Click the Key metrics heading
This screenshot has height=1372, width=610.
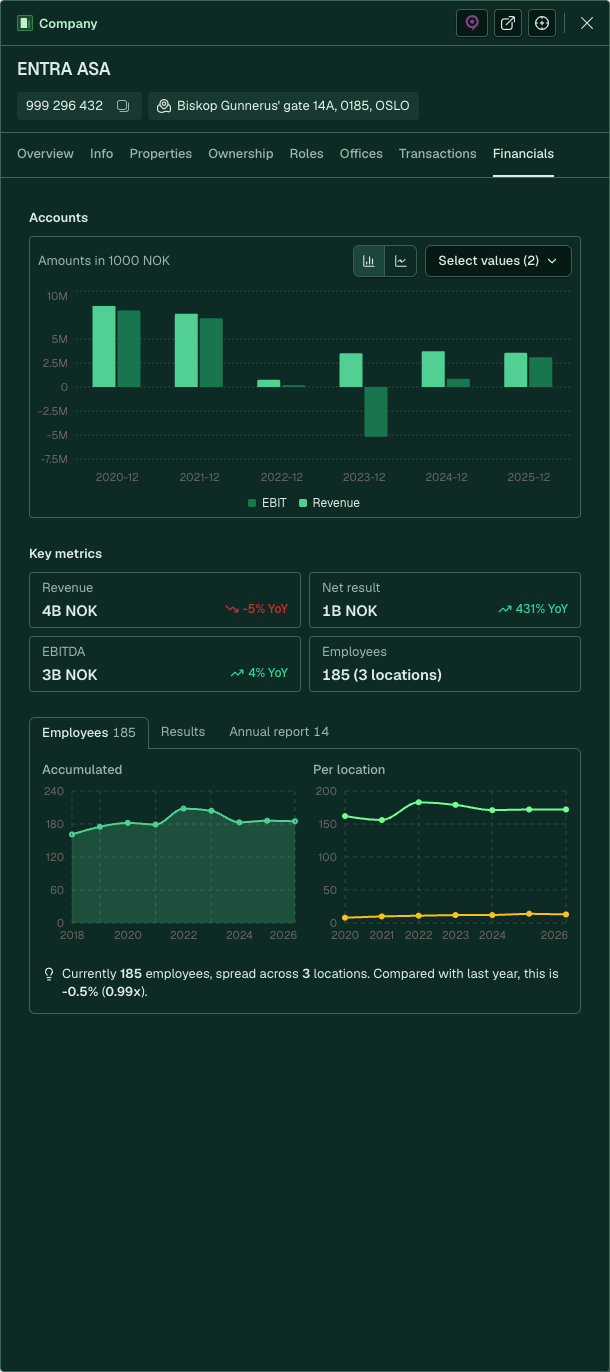(65, 554)
